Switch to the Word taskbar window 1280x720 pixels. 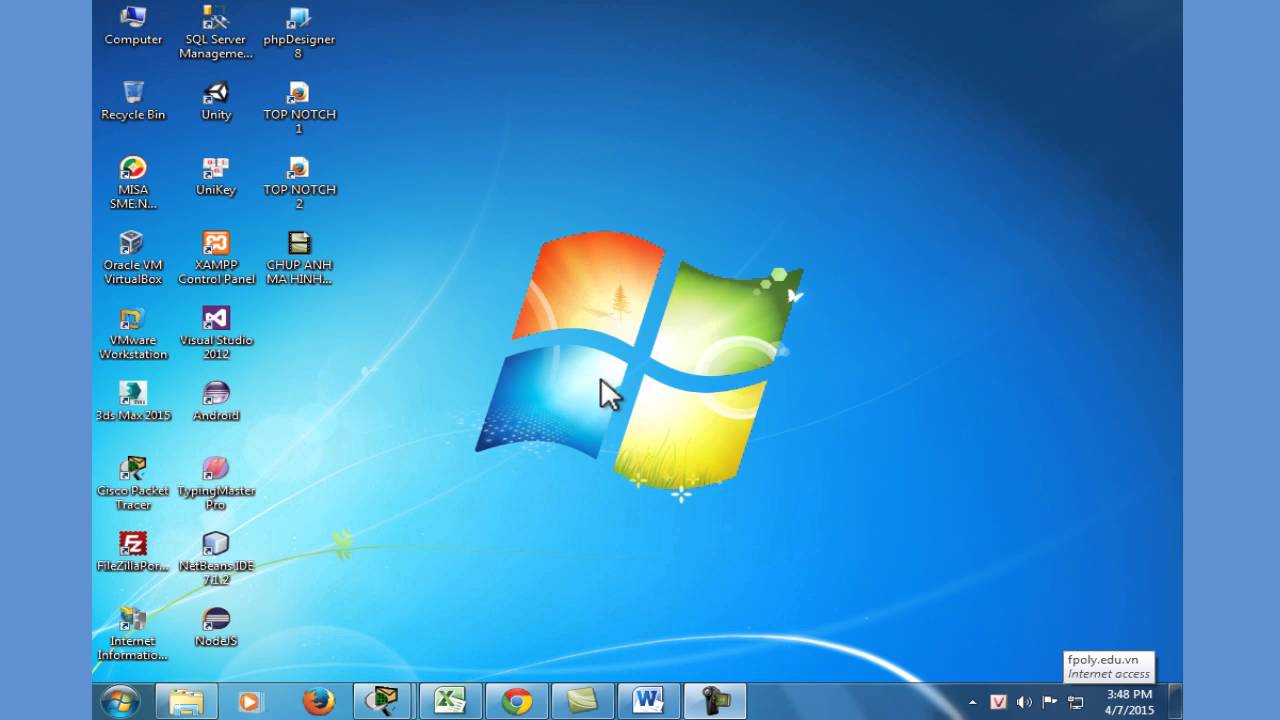pyautogui.click(x=648, y=702)
